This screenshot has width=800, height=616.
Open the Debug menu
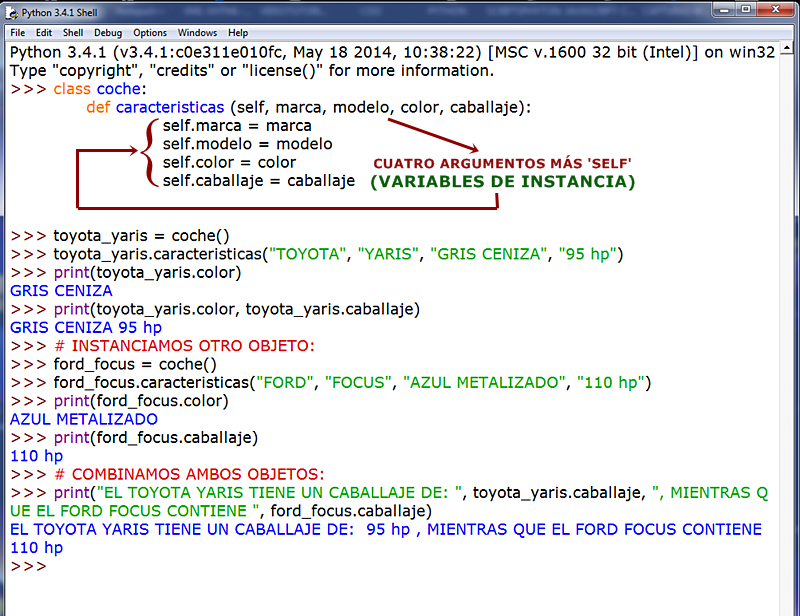[x=106, y=32]
